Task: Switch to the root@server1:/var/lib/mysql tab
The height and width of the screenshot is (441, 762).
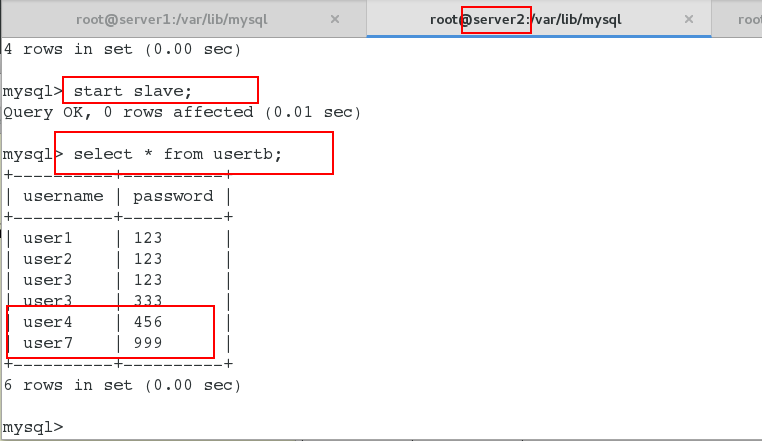Action: coord(172,19)
